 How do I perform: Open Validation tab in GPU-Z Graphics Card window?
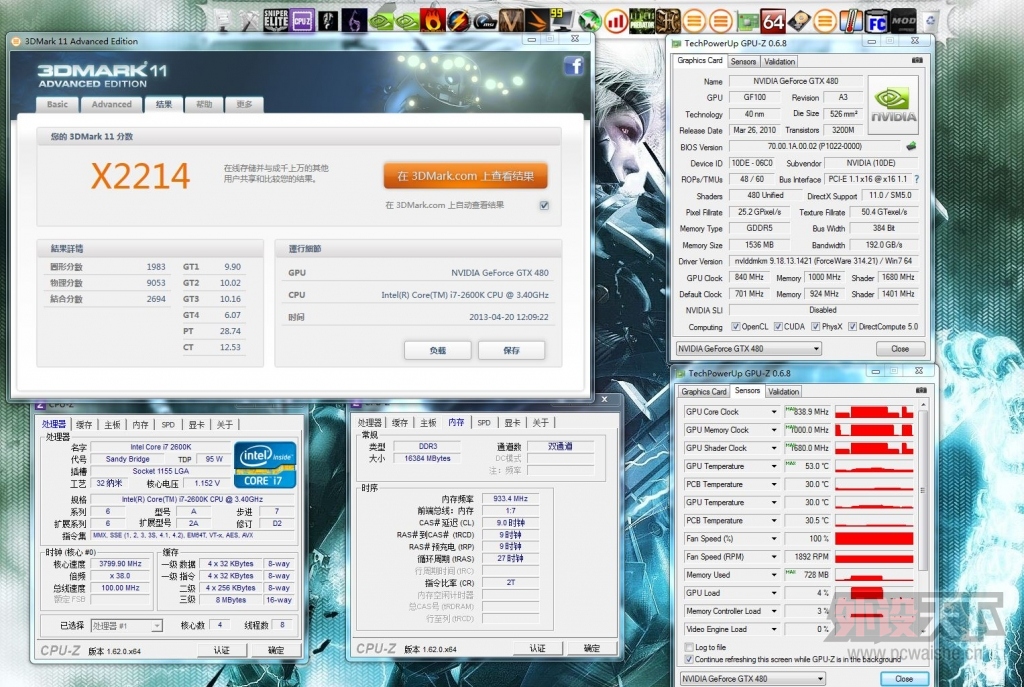click(779, 61)
